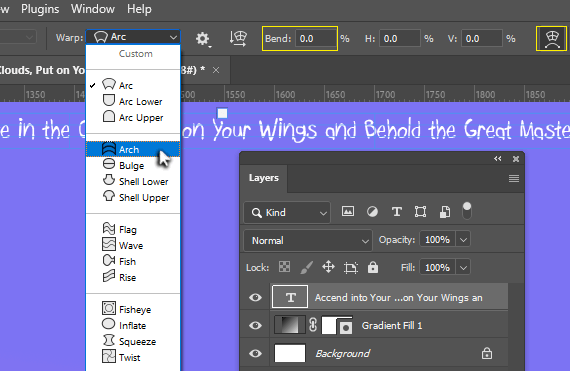Click the Background layer thumbnail

[290, 353]
